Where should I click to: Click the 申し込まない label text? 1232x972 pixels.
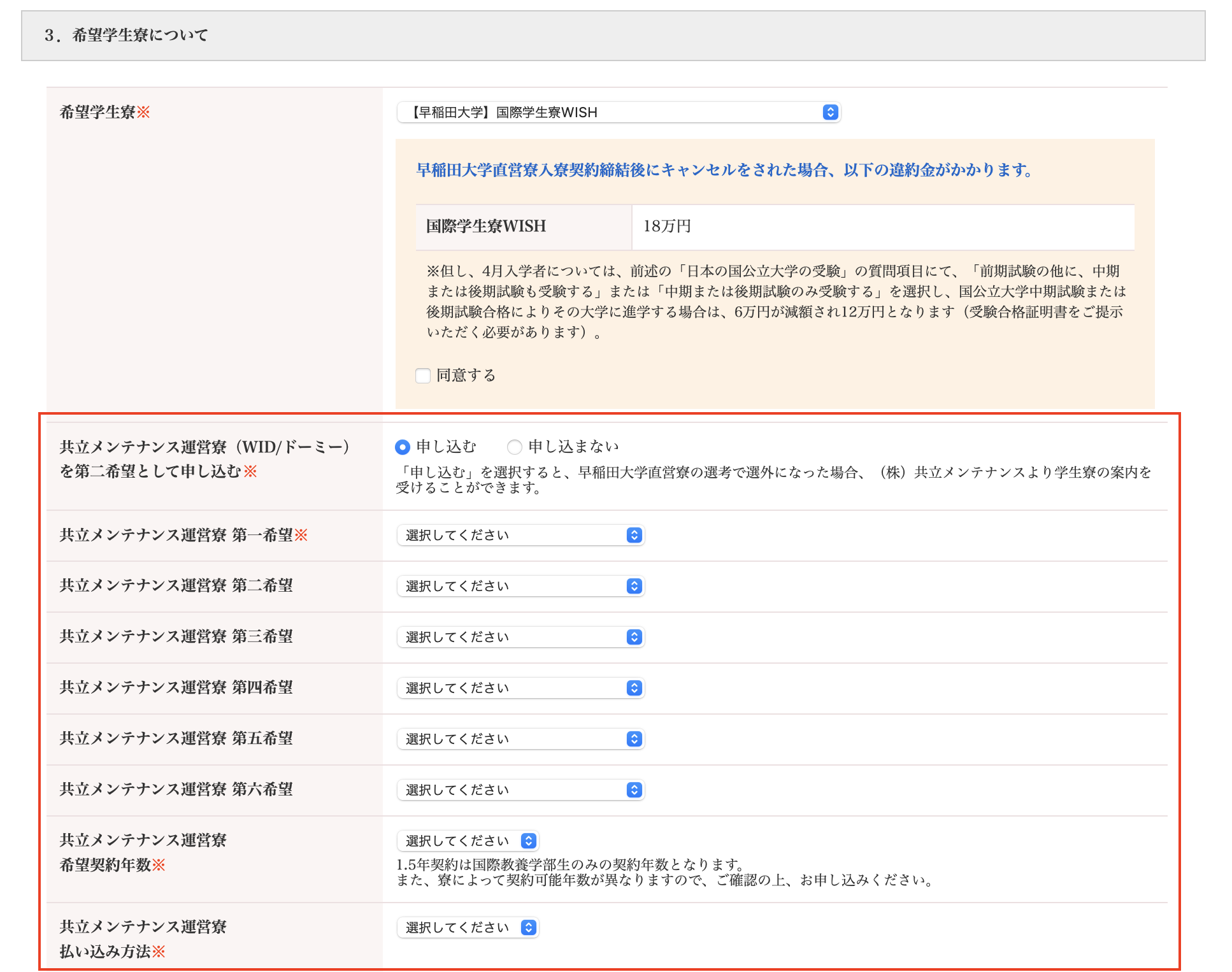coord(573,447)
